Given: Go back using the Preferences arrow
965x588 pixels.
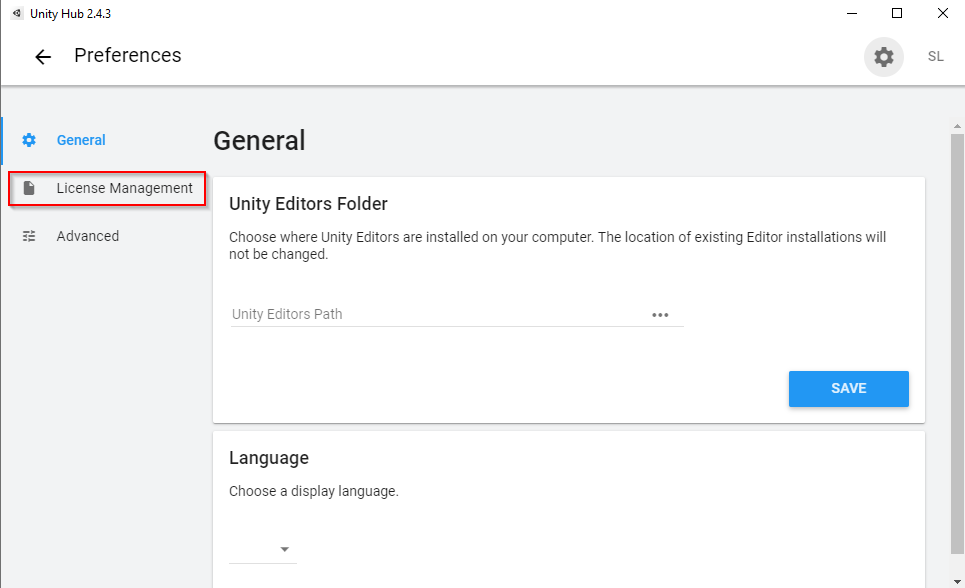Looking at the screenshot, I should [x=43, y=57].
